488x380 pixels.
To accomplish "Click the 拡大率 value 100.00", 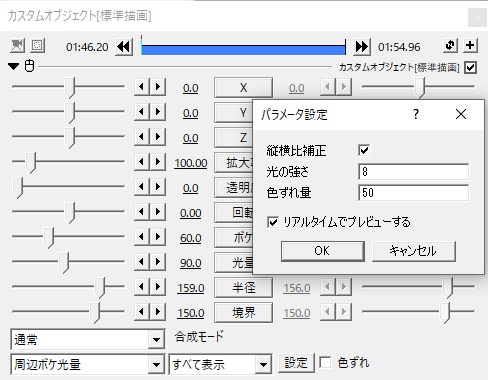I will (190, 163).
